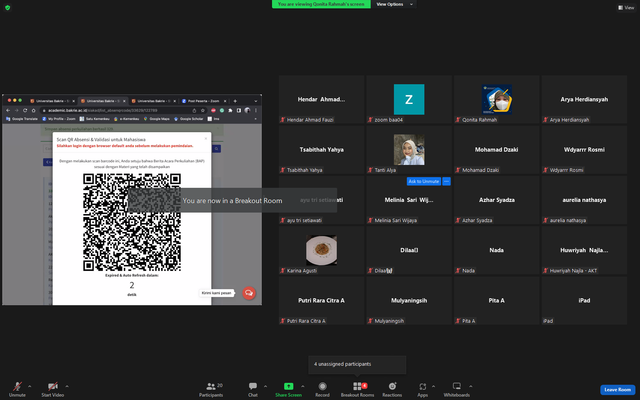Select Qonita Rahmah participant tile
The width and height of the screenshot is (640, 400).
497,99
